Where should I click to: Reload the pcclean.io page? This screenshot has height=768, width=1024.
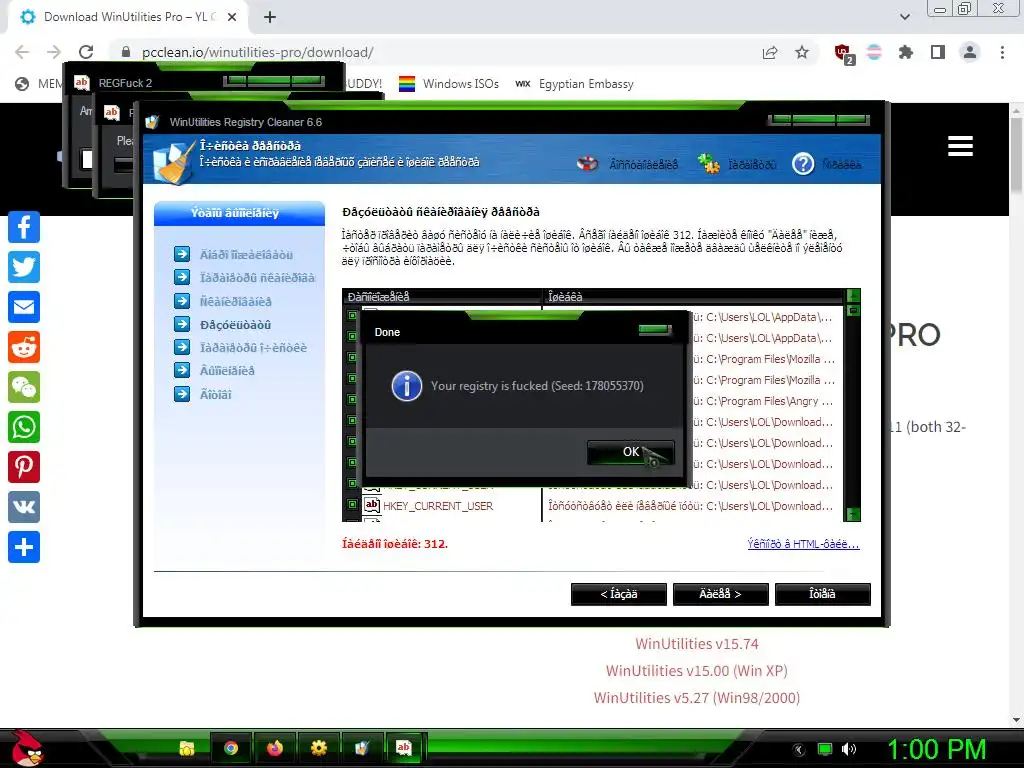coord(86,52)
